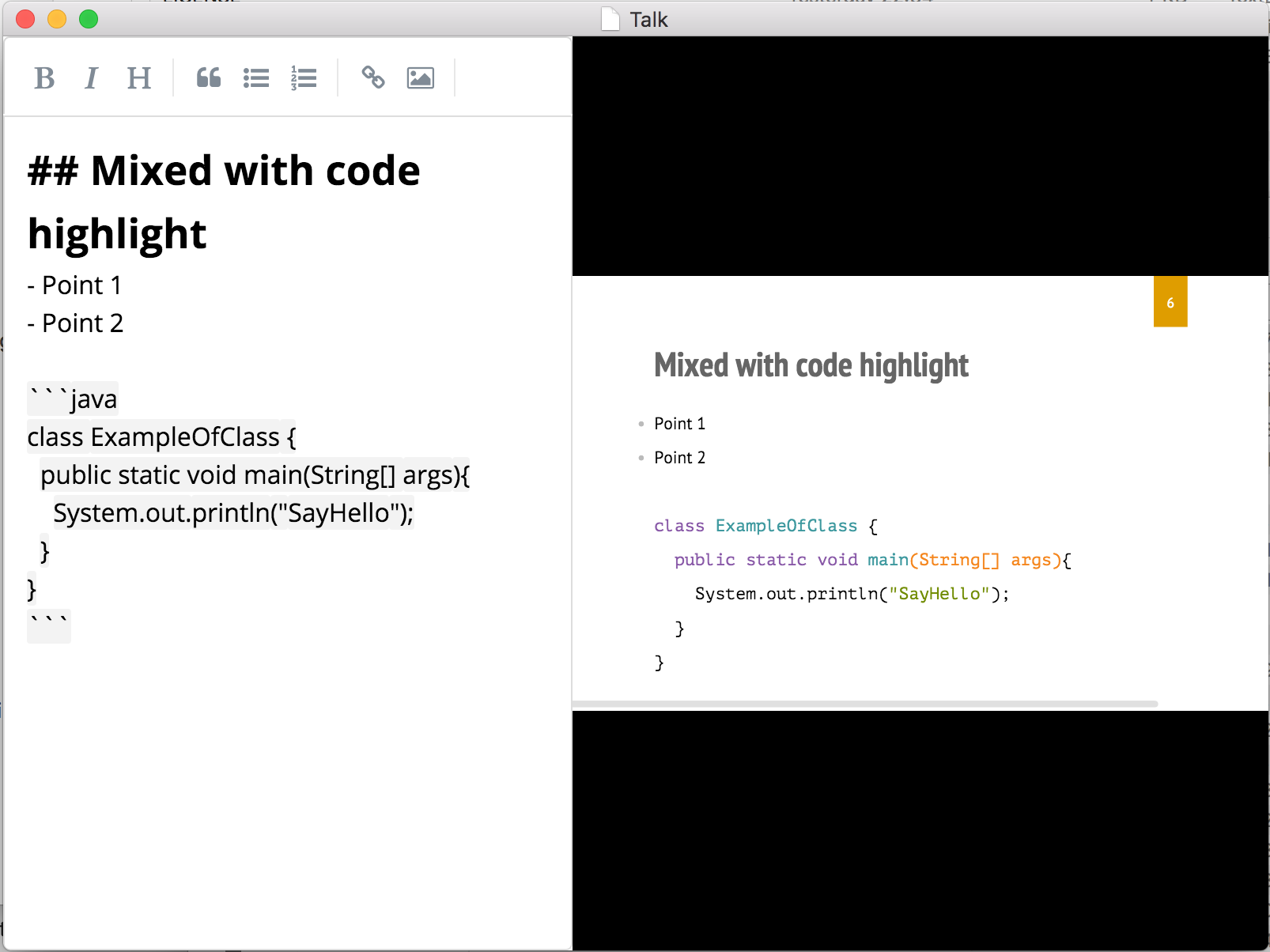The width and height of the screenshot is (1270, 952).
Task: Click 'Point 2' bullet in slide preview
Action: 679,458
